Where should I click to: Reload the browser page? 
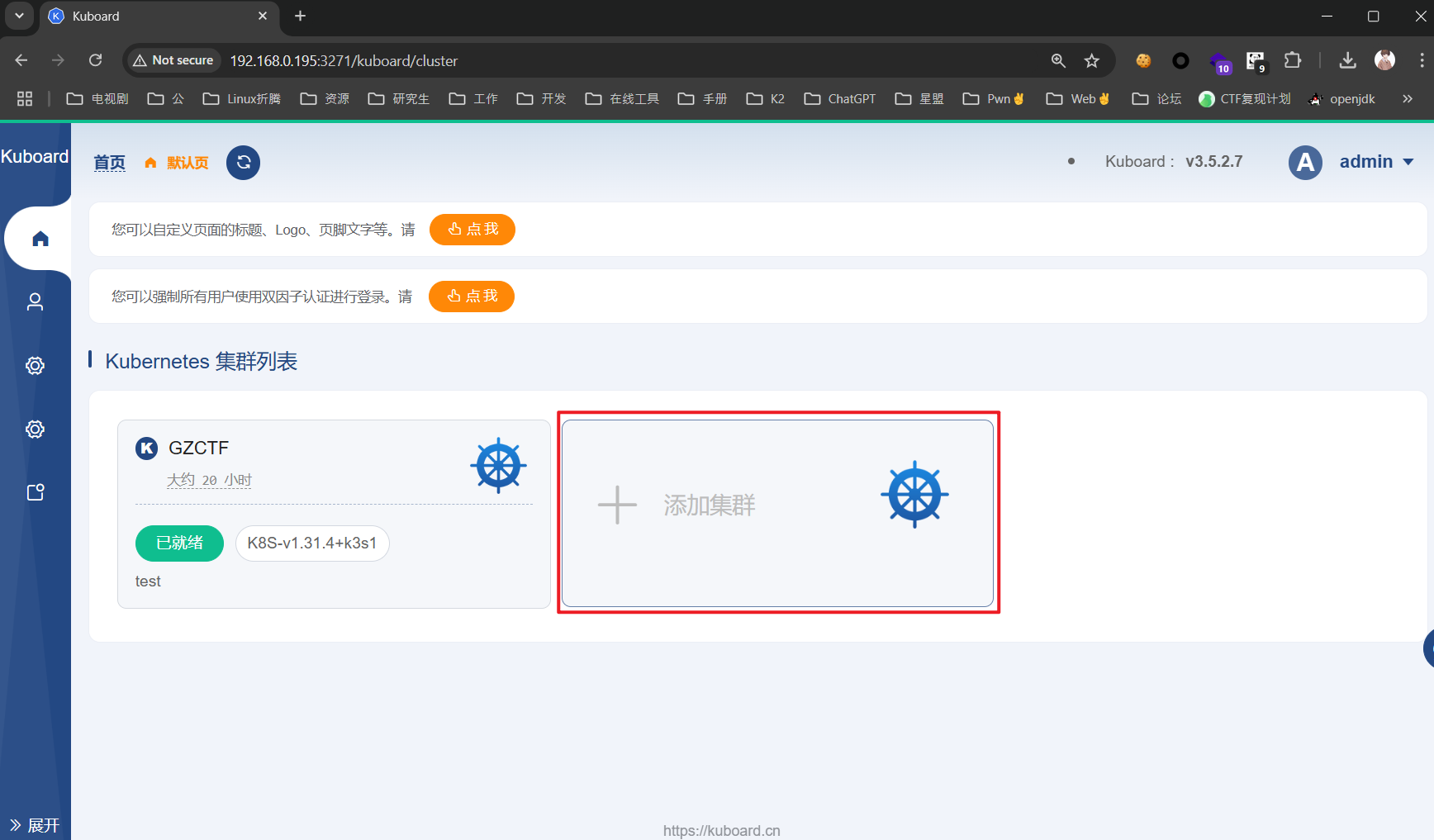coord(96,60)
